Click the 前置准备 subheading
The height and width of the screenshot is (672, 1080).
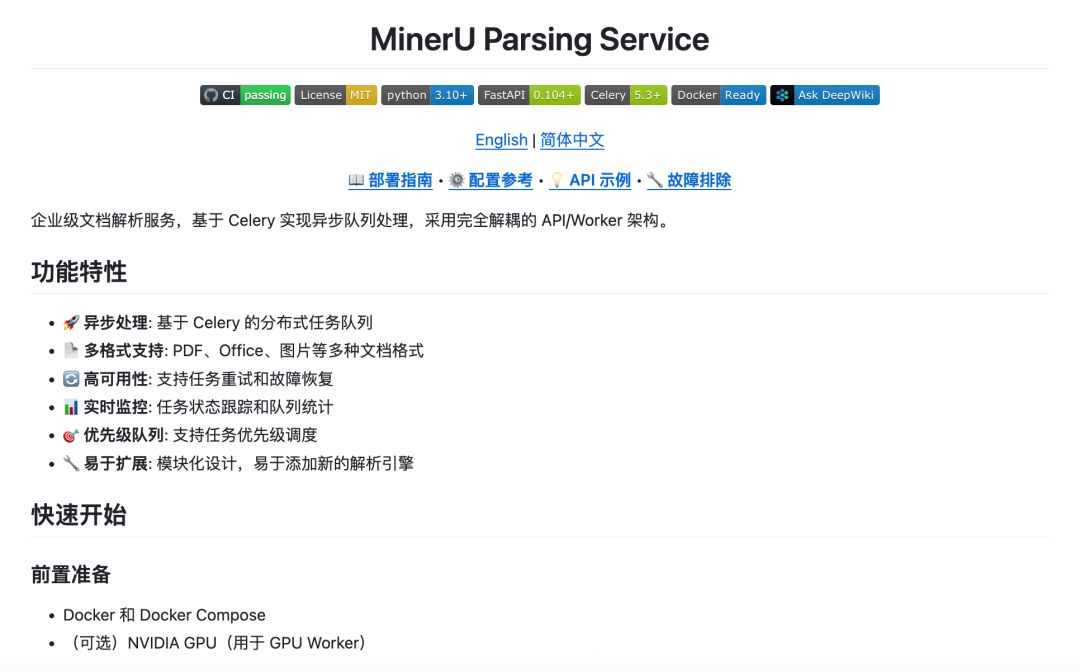click(71, 574)
